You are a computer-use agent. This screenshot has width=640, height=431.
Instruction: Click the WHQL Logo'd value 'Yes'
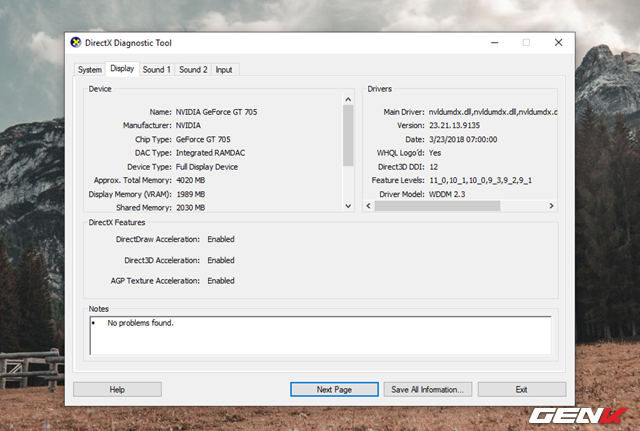click(x=435, y=153)
